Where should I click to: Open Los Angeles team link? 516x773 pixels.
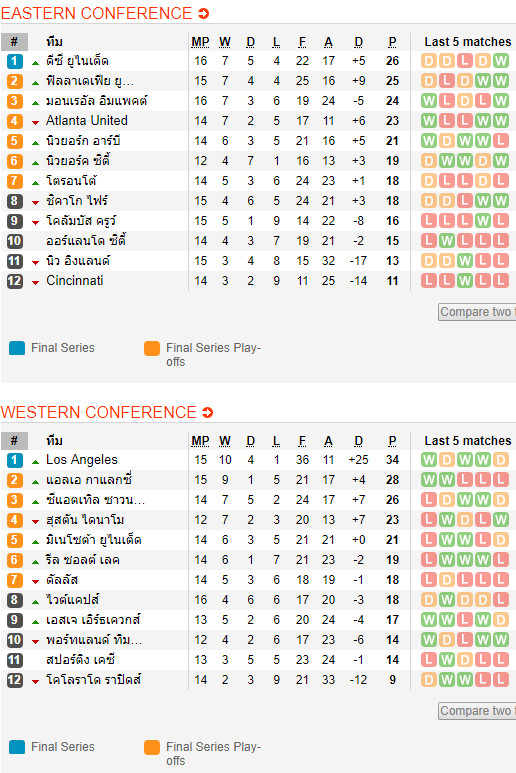coord(82,460)
